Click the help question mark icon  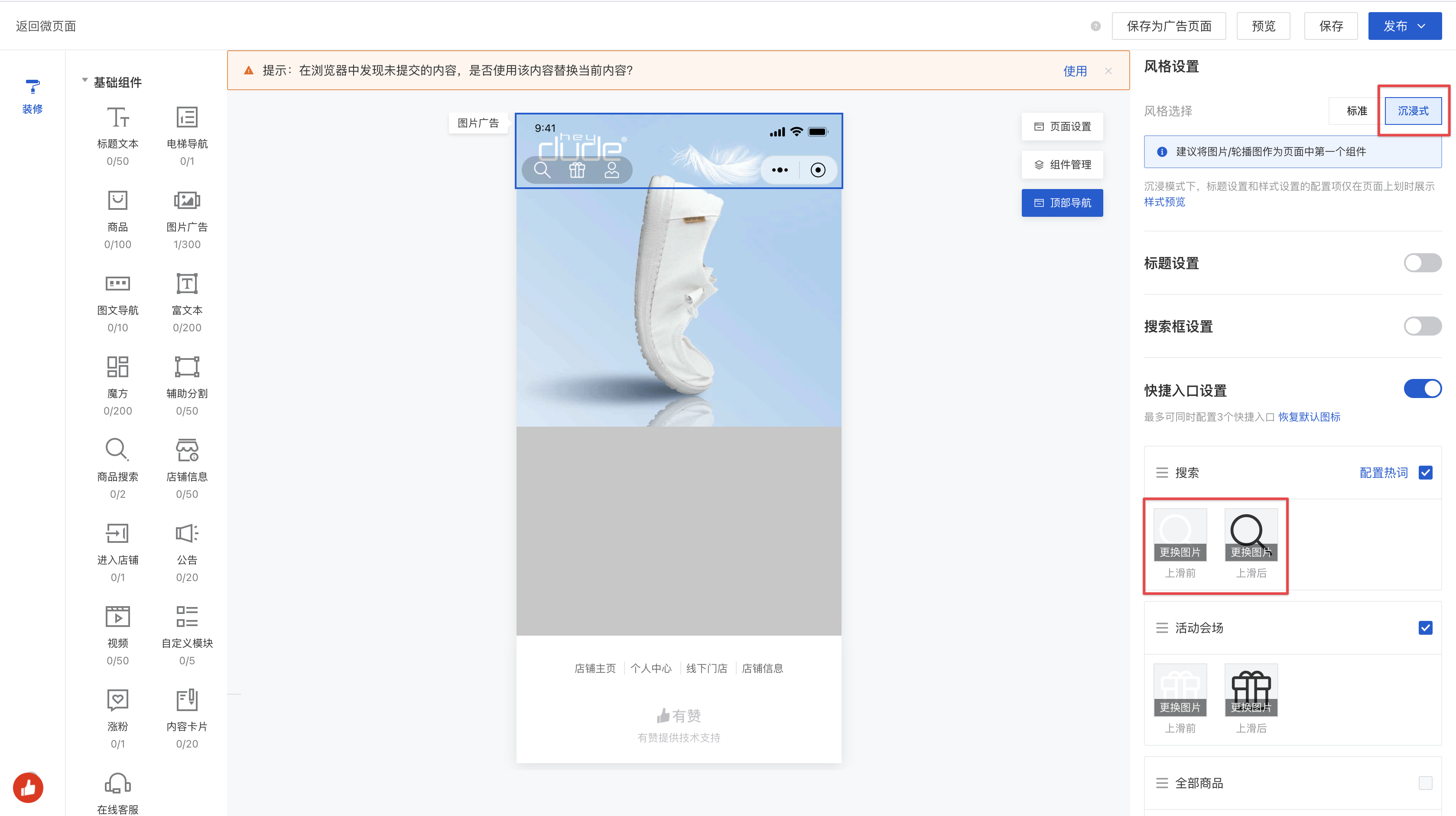pos(1095,26)
